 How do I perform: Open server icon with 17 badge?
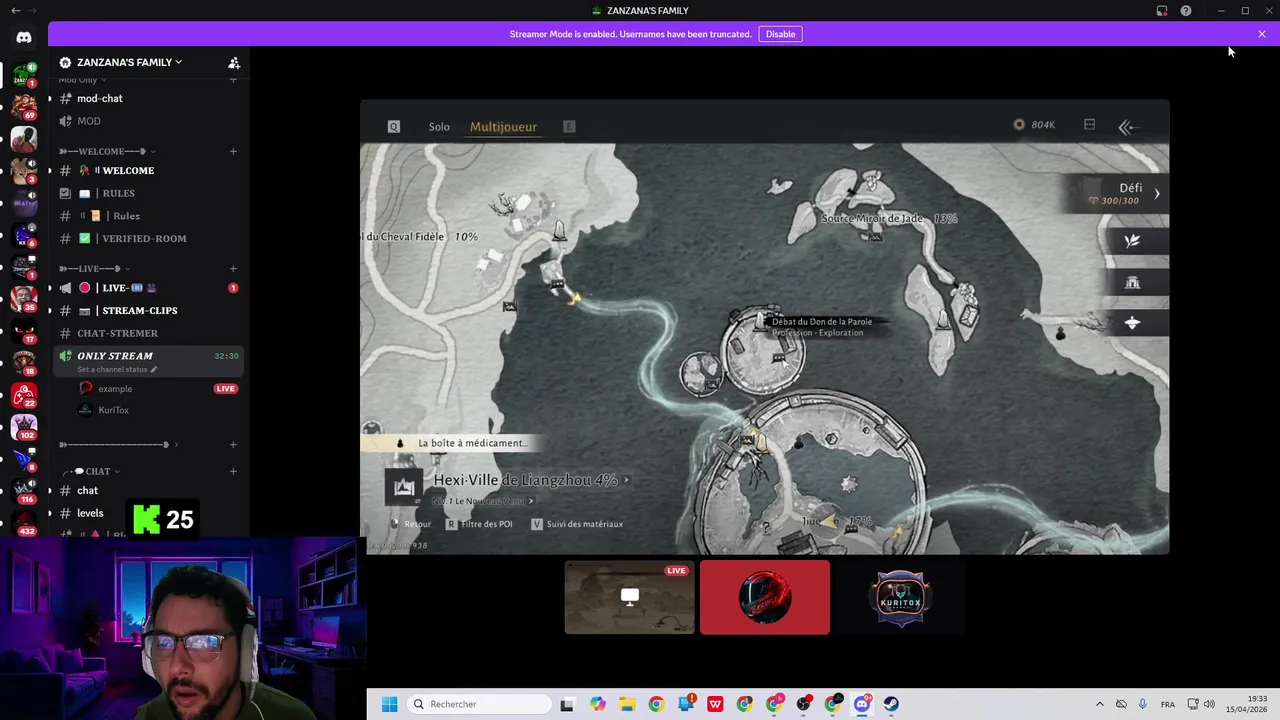click(24, 330)
